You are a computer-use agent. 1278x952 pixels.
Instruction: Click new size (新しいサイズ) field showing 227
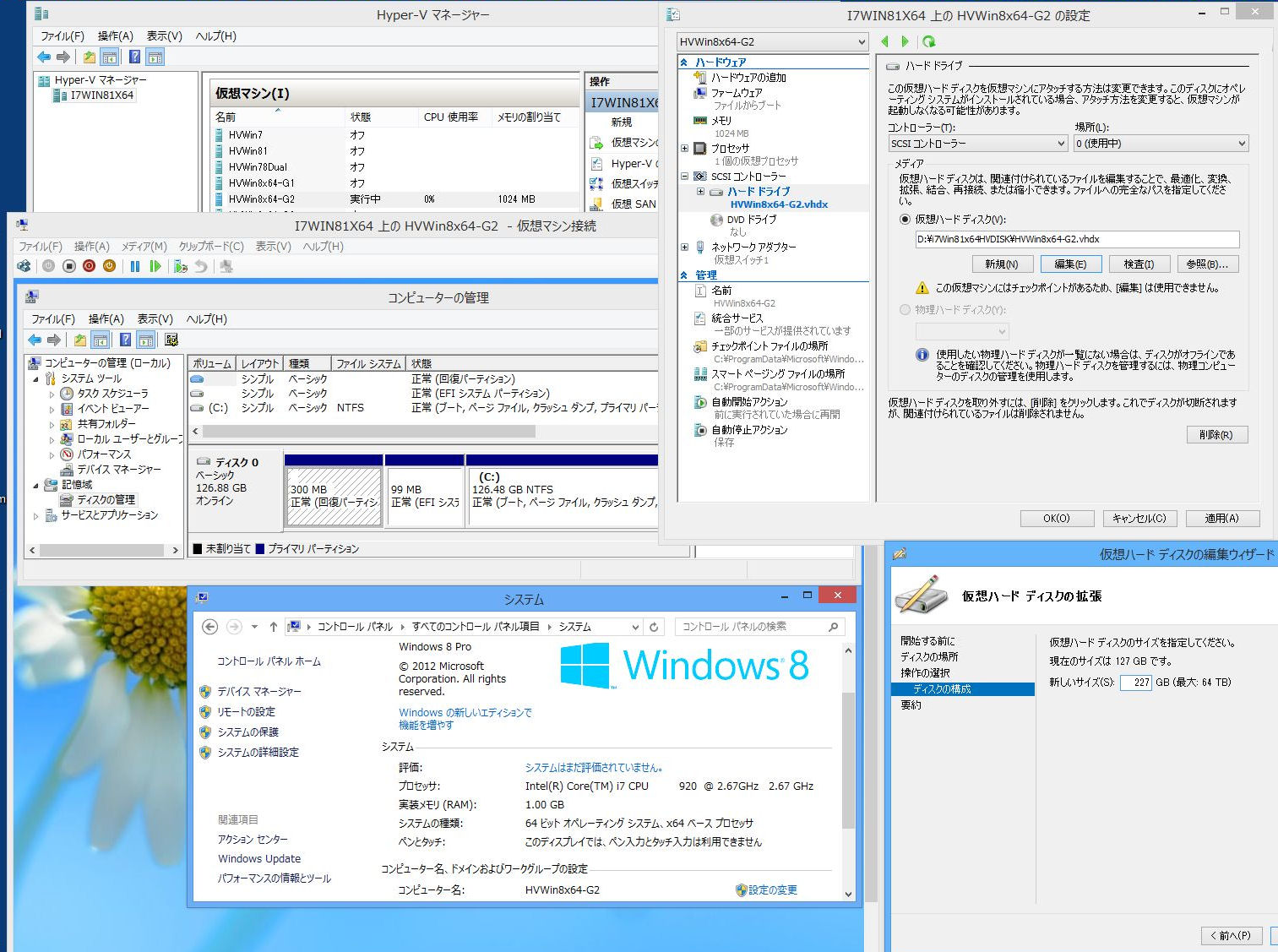click(x=1136, y=683)
